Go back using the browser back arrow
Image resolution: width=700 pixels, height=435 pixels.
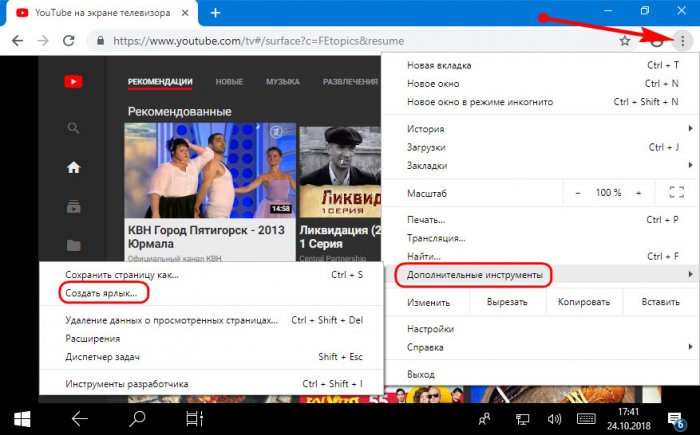tap(17, 41)
